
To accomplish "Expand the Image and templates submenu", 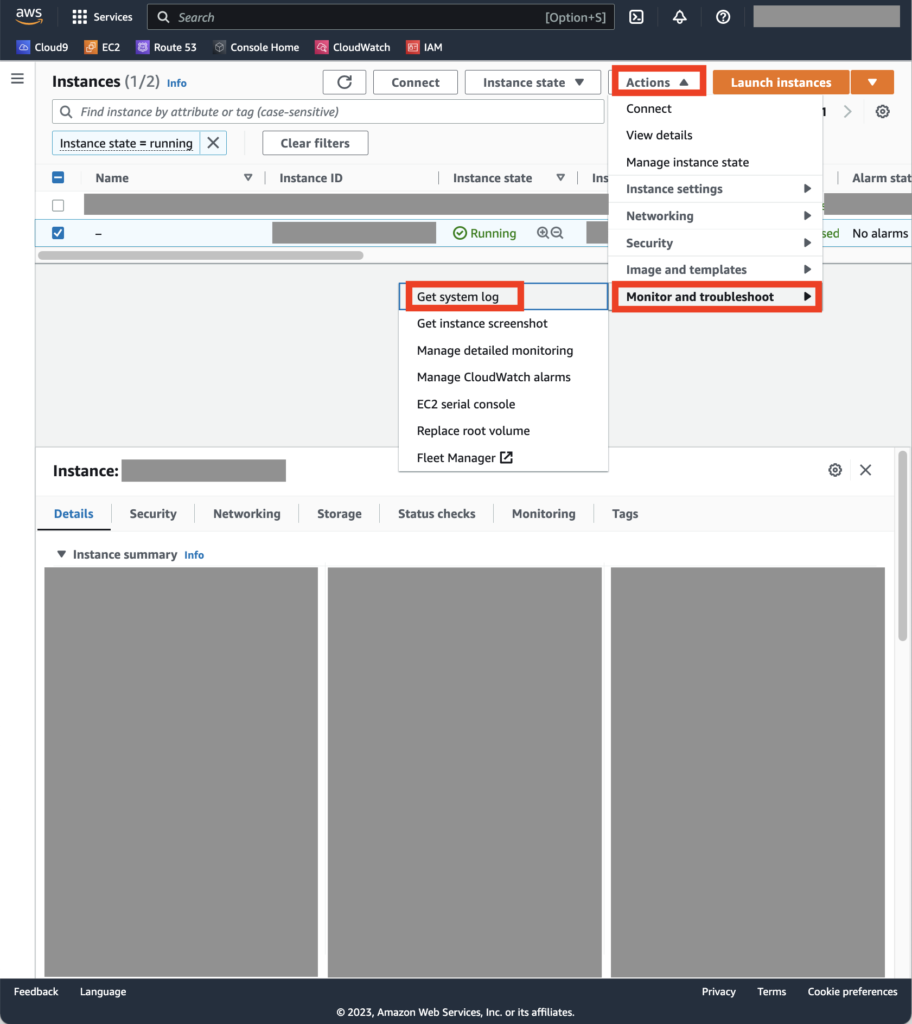I will [715, 270].
